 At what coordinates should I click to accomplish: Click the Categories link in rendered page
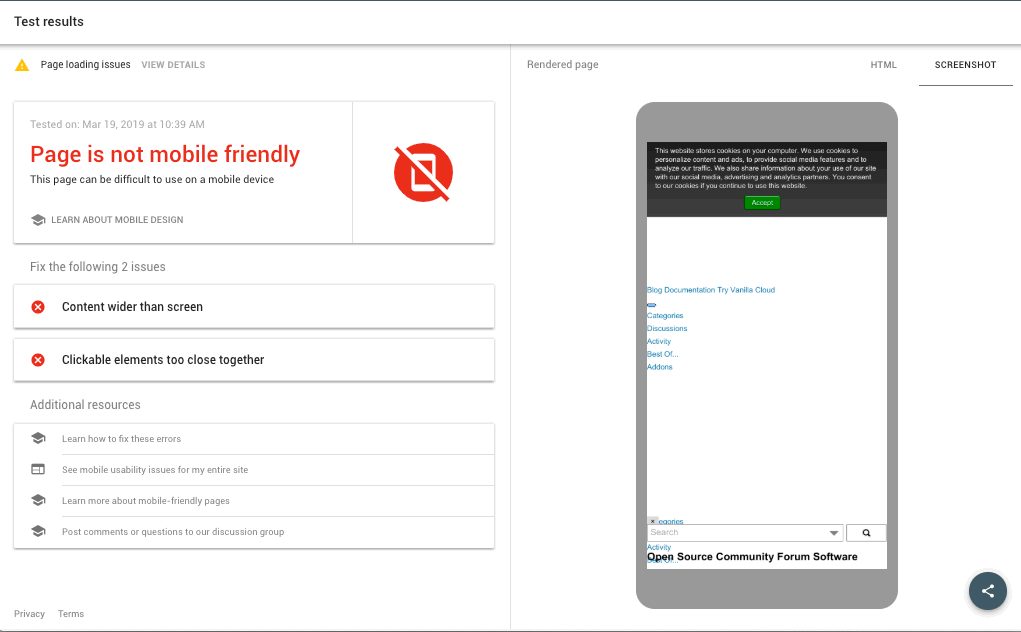[665, 316]
